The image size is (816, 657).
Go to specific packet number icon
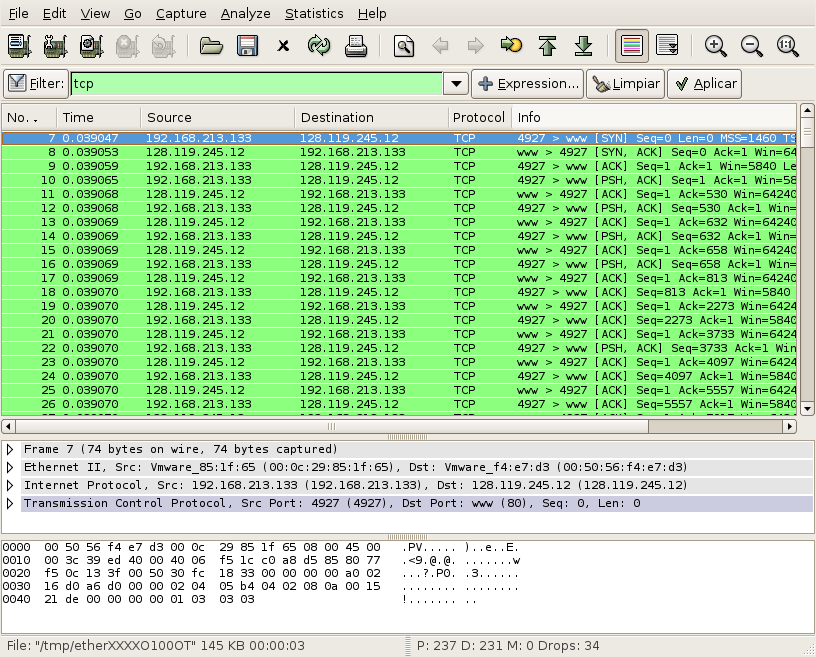(x=512, y=46)
